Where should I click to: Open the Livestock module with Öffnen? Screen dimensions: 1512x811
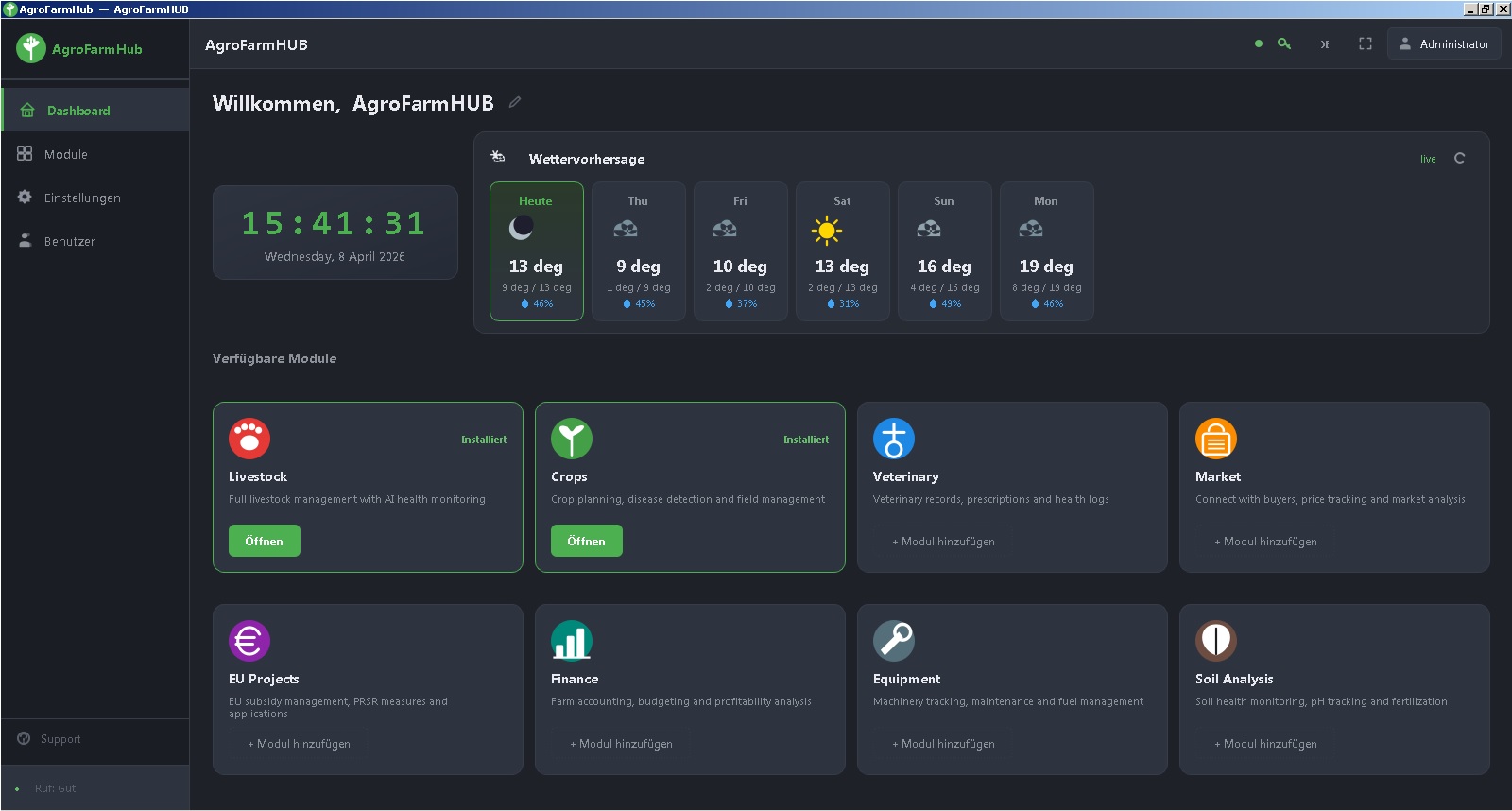(x=265, y=541)
